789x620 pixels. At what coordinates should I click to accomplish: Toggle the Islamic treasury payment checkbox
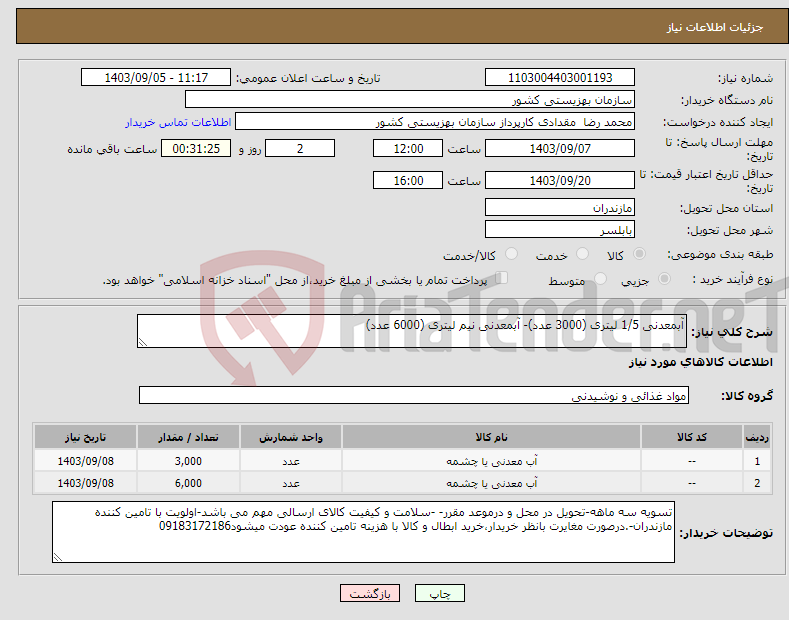tap(502, 278)
